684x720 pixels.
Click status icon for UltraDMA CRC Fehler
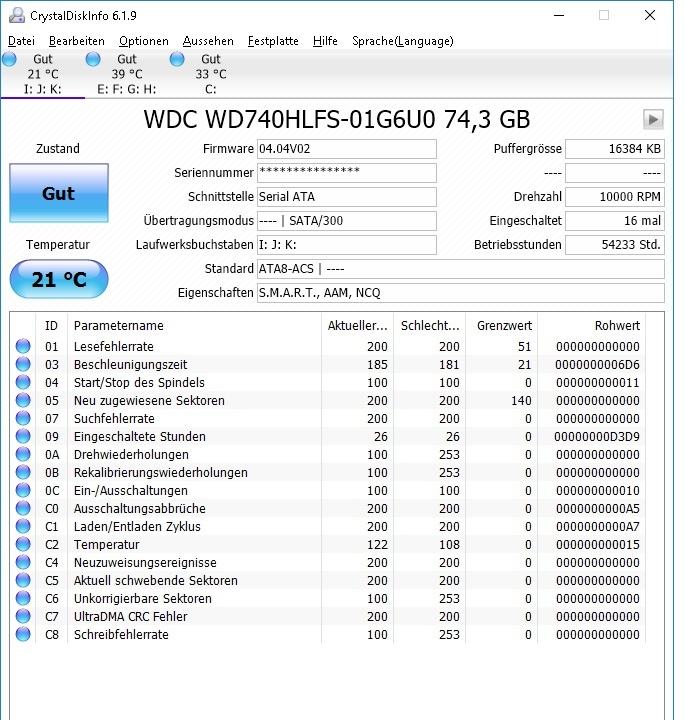23,616
